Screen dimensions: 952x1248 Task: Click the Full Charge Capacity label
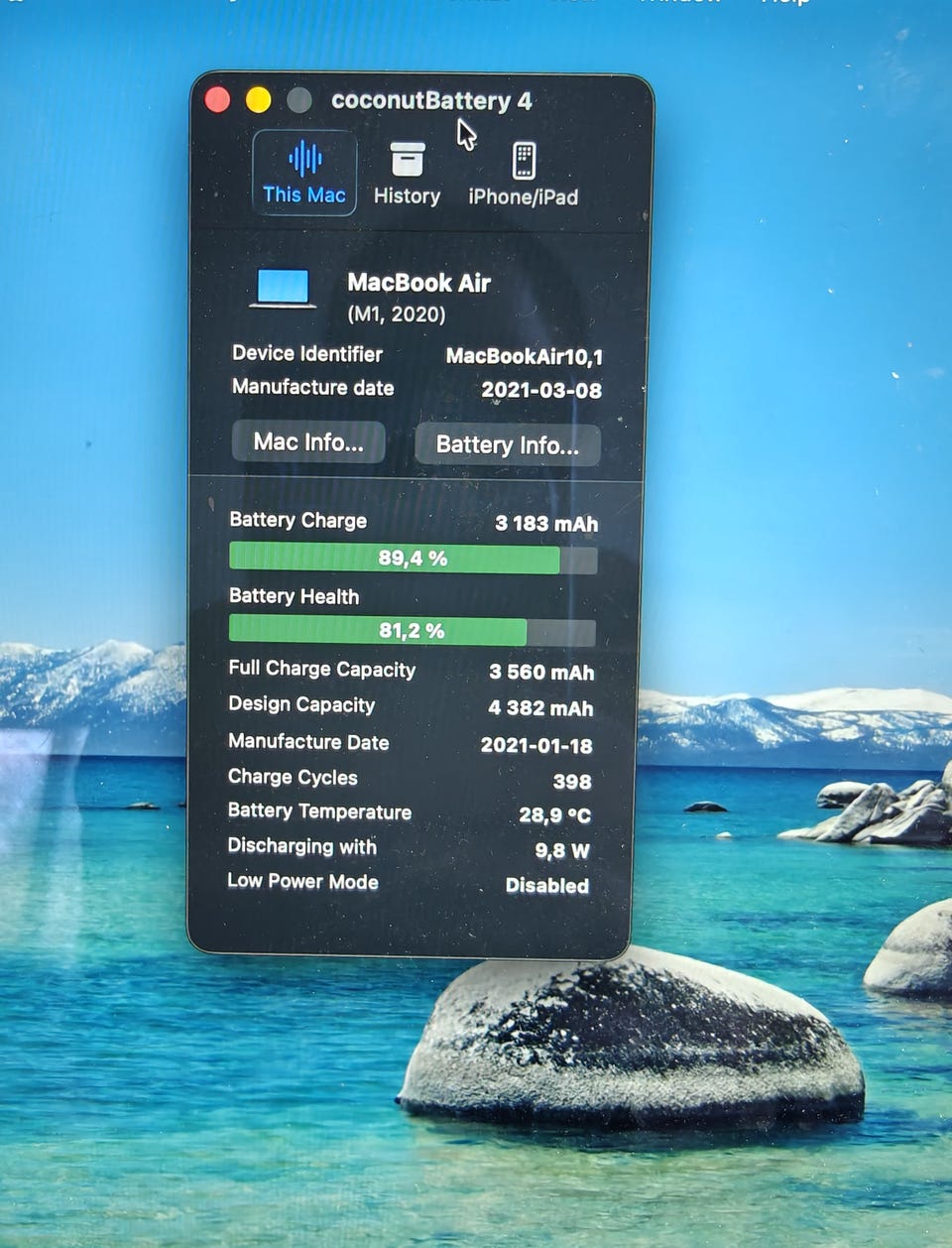pyautogui.click(x=321, y=669)
